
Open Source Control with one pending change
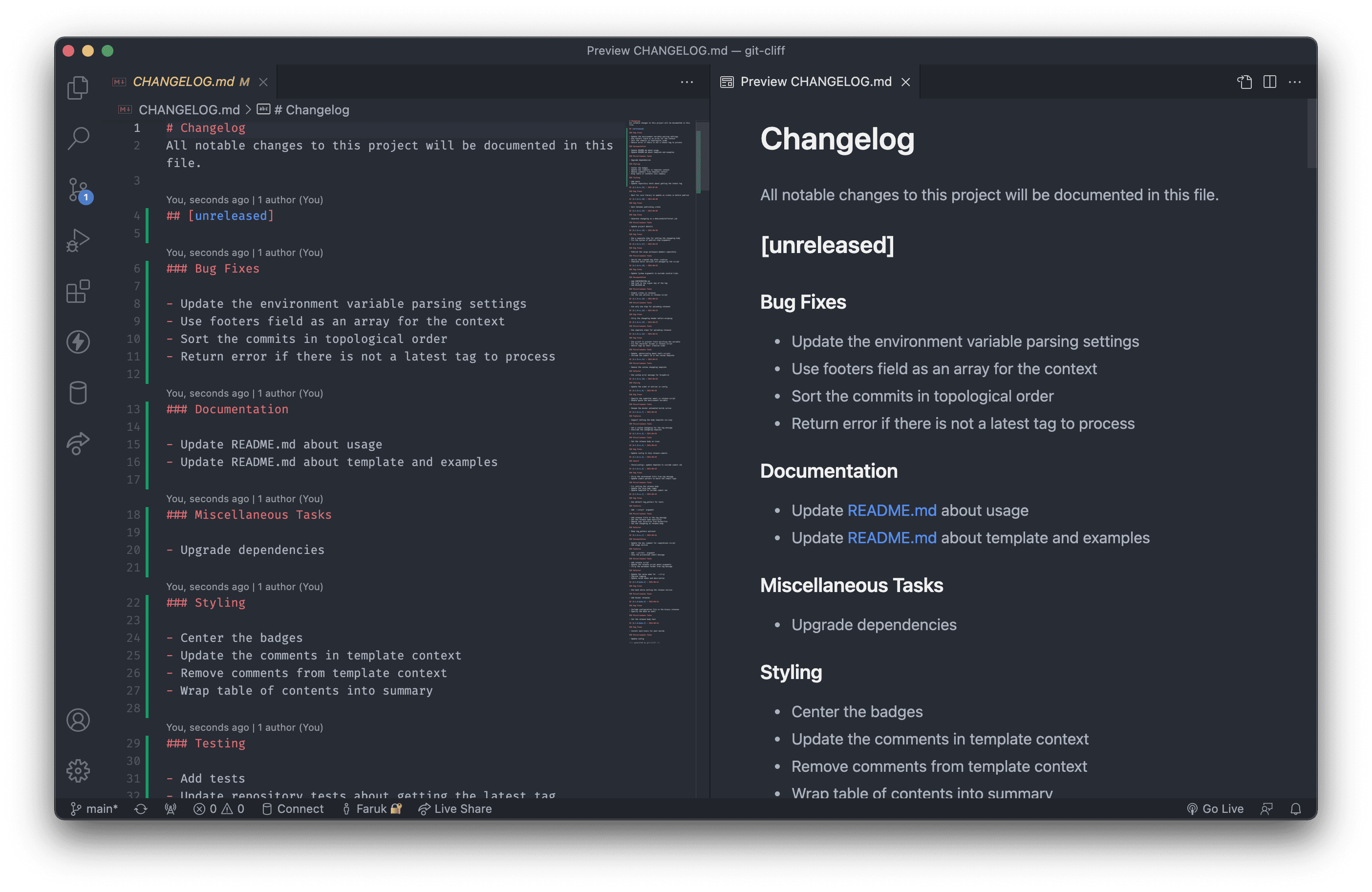click(x=78, y=190)
